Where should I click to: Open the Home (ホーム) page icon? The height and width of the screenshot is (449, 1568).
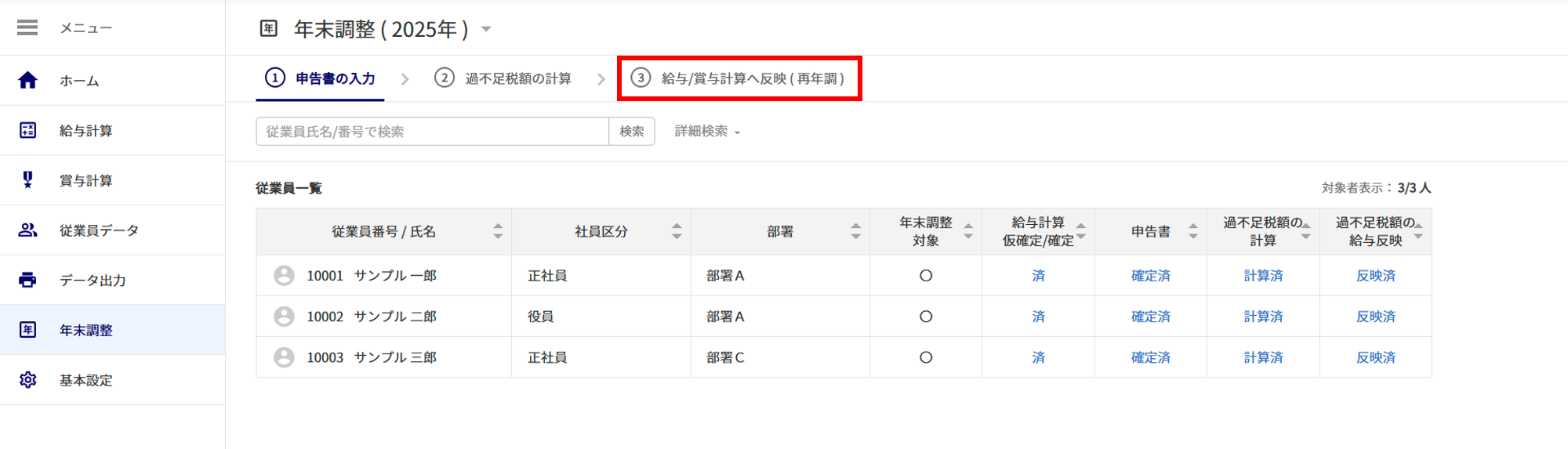tap(27, 80)
